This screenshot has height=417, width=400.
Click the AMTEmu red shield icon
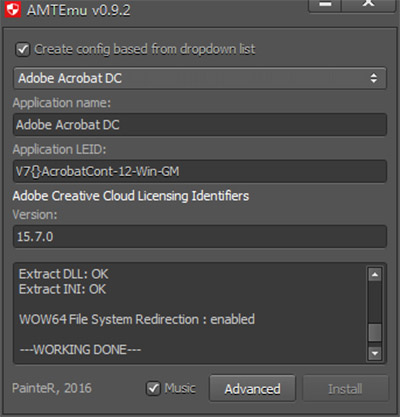point(13,9)
